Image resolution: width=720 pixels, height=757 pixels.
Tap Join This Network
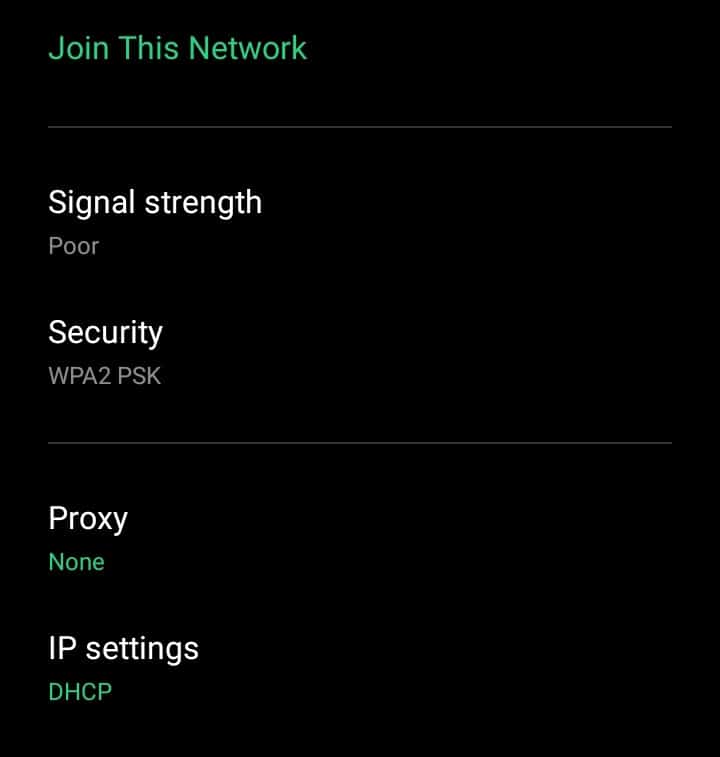pyautogui.click(x=177, y=48)
